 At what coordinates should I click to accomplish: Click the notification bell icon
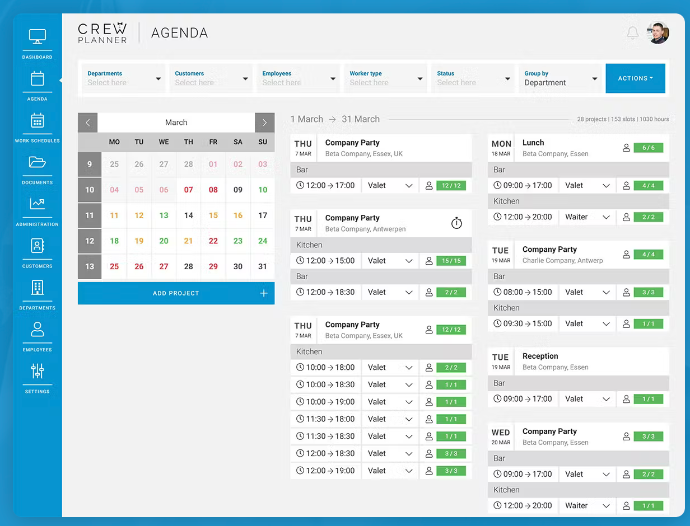point(632,33)
